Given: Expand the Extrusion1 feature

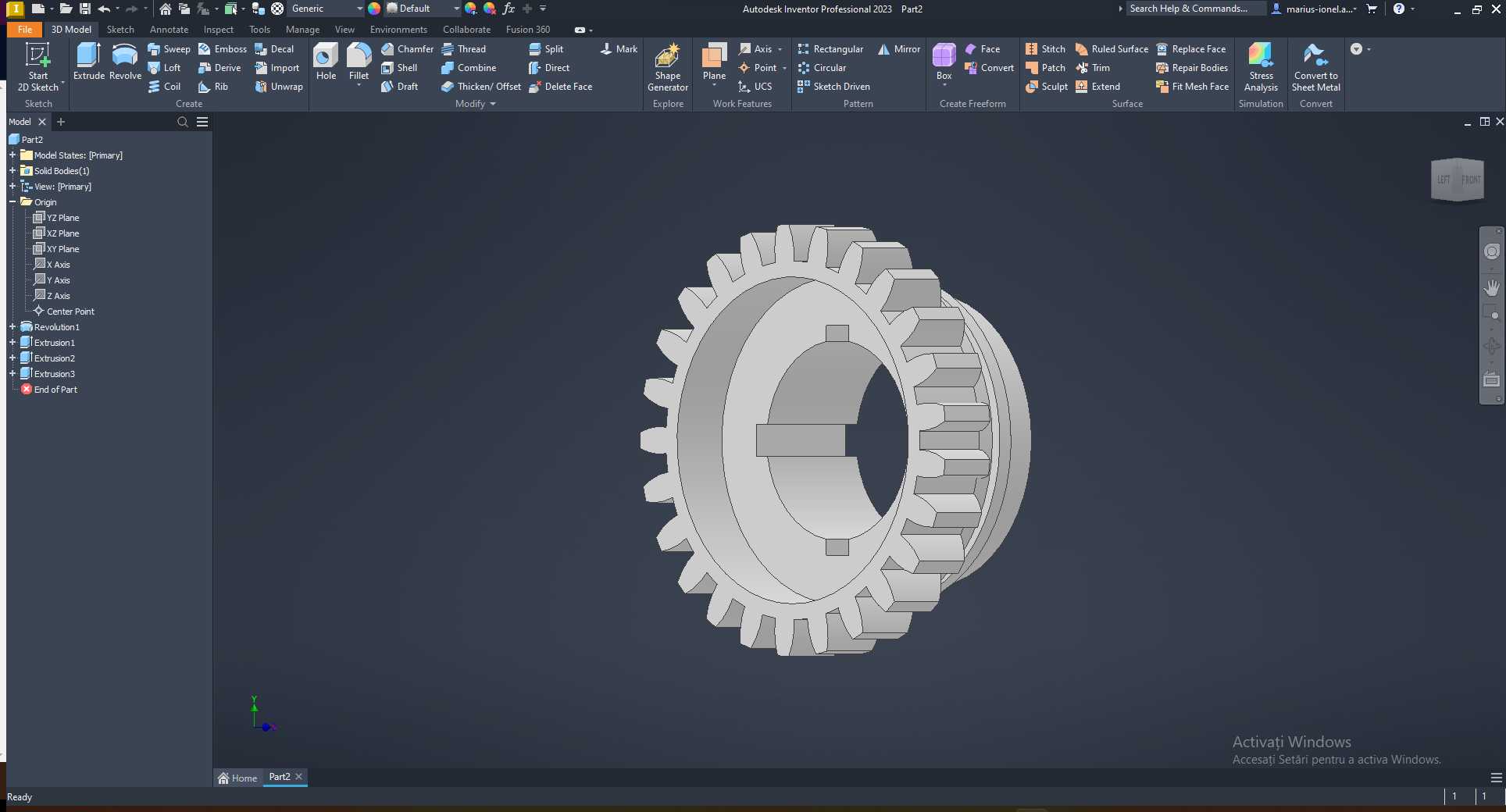Looking at the screenshot, I should pos(12,343).
